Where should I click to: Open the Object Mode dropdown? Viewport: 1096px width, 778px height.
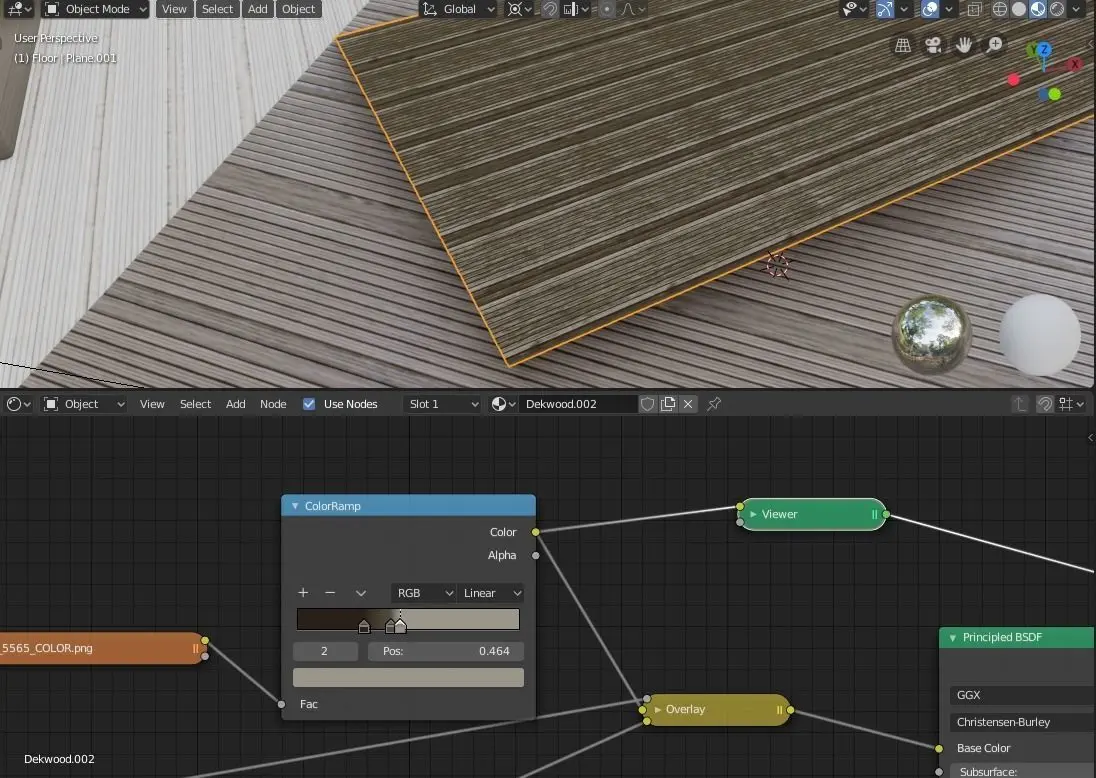(x=96, y=9)
